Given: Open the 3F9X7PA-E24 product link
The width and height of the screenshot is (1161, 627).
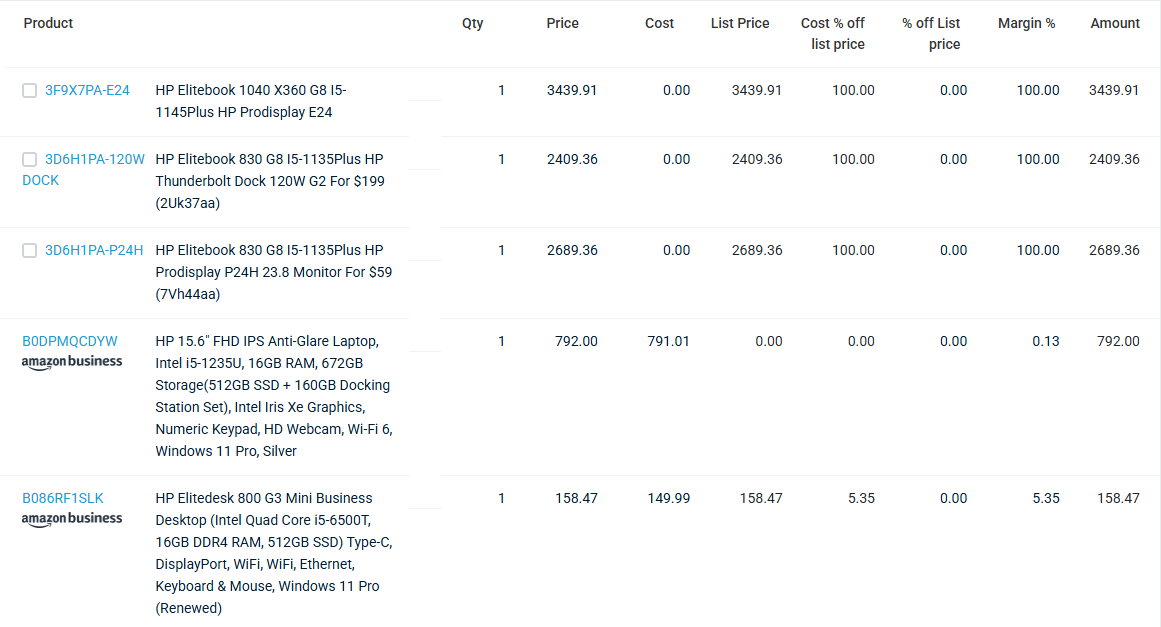Looking at the screenshot, I should point(87,91).
